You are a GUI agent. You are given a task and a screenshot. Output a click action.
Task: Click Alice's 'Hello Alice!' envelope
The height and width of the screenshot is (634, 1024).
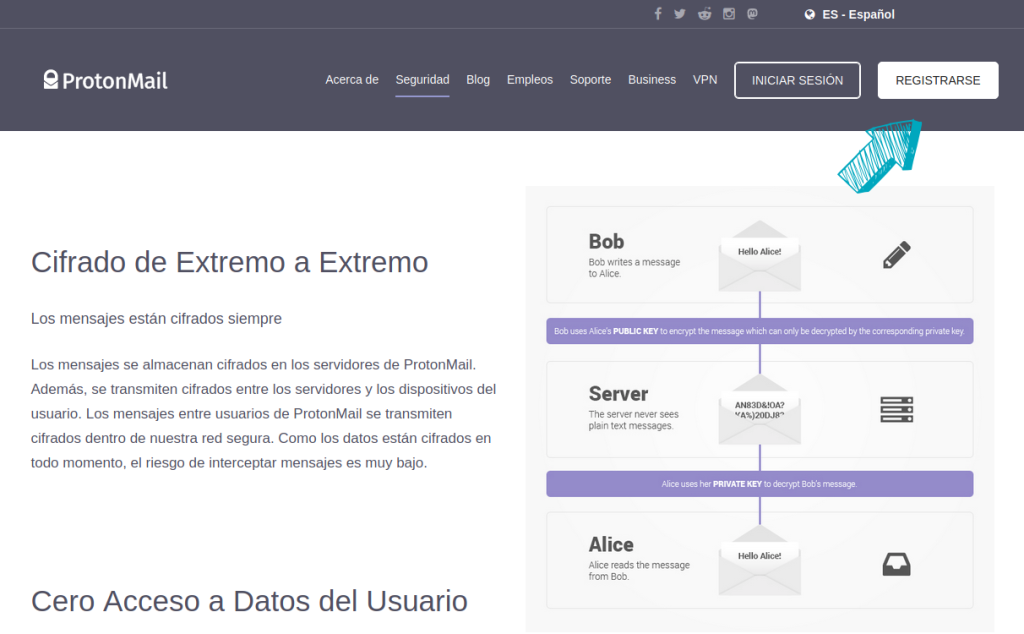click(760, 560)
